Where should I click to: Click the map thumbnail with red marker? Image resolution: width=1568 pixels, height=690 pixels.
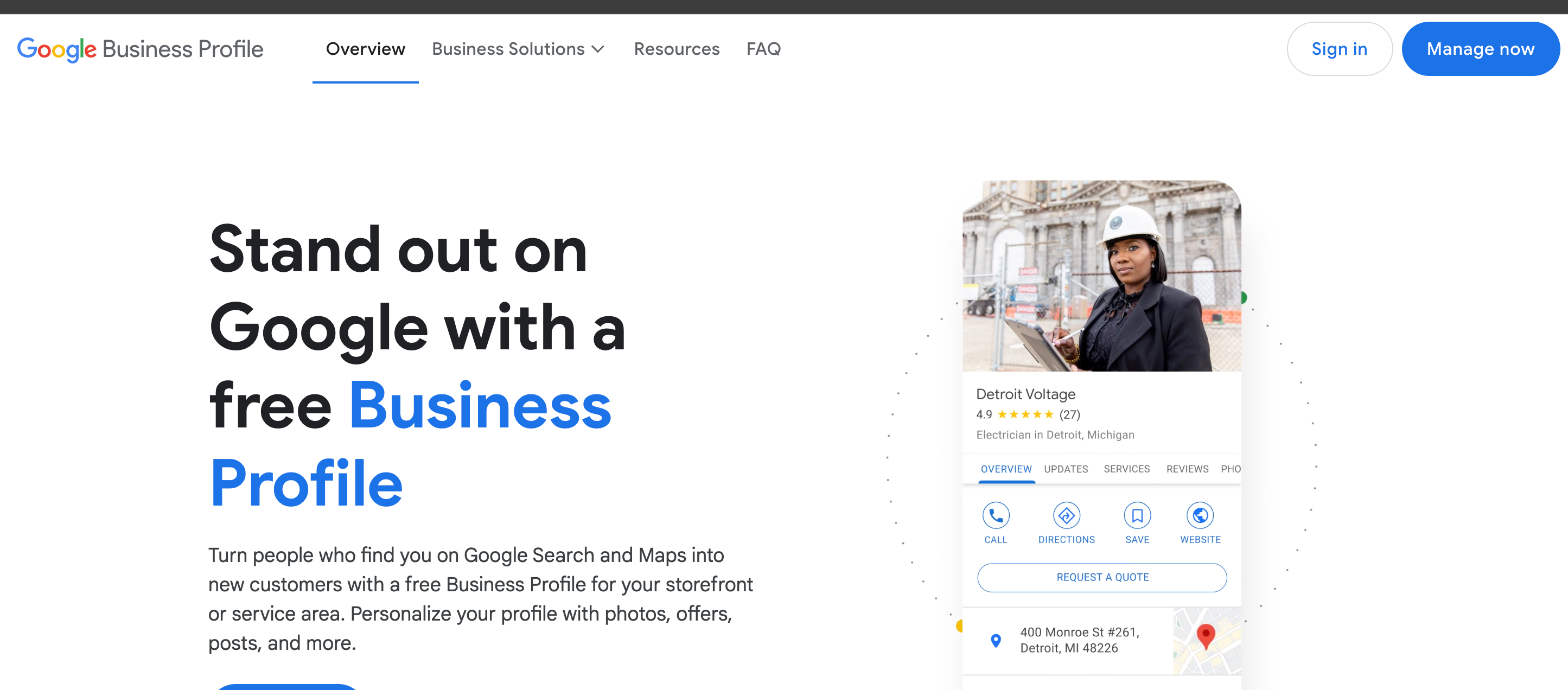click(1207, 641)
